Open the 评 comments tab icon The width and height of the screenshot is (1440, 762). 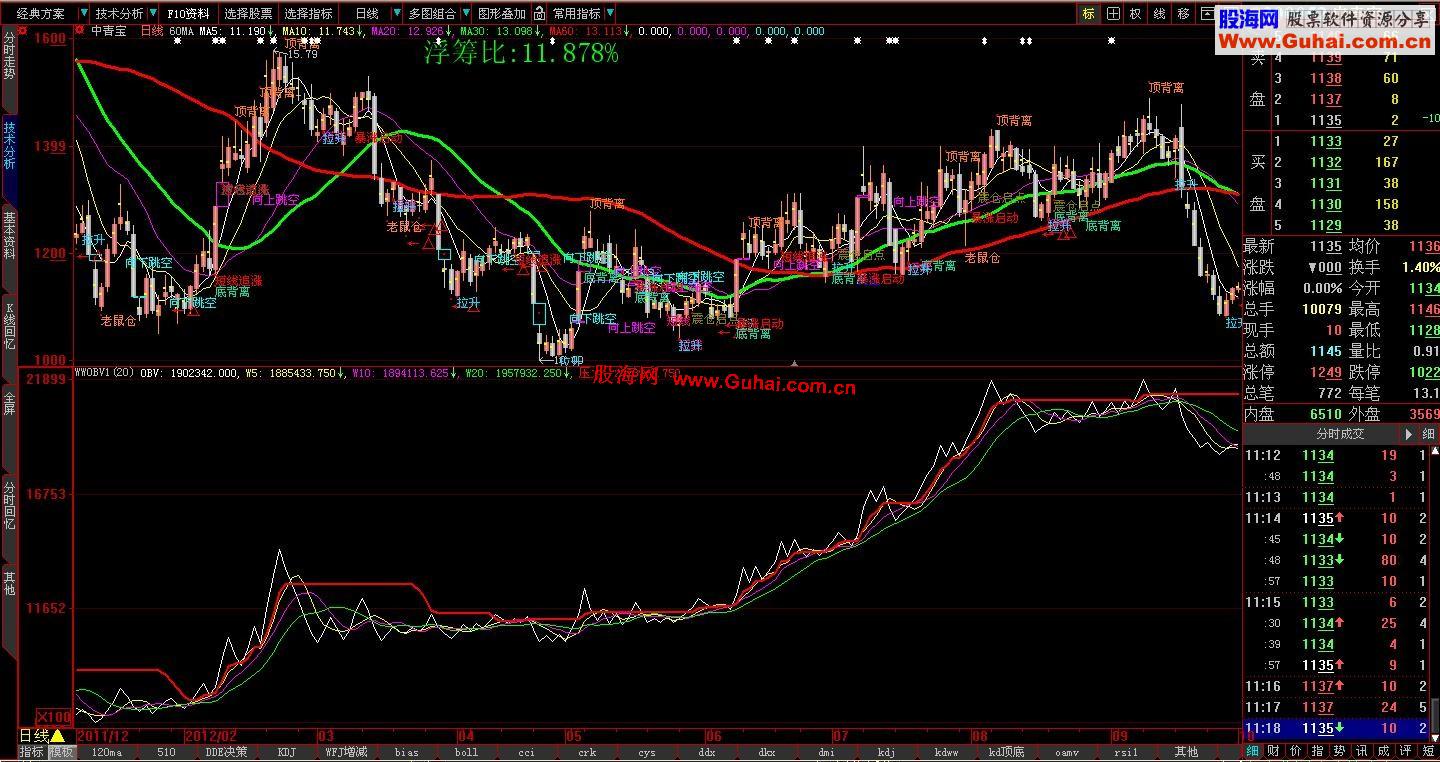(x=1405, y=750)
